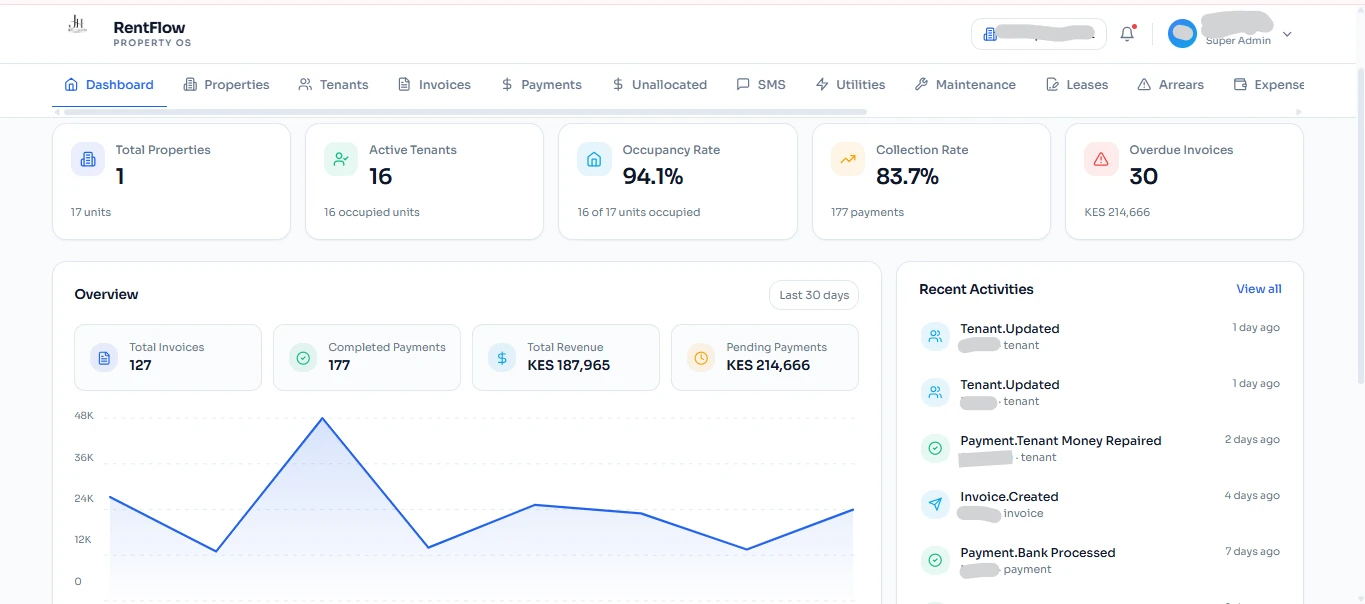Screen dimensions: 1365x604
Task: Open the Maintenance tab
Action: (x=965, y=85)
